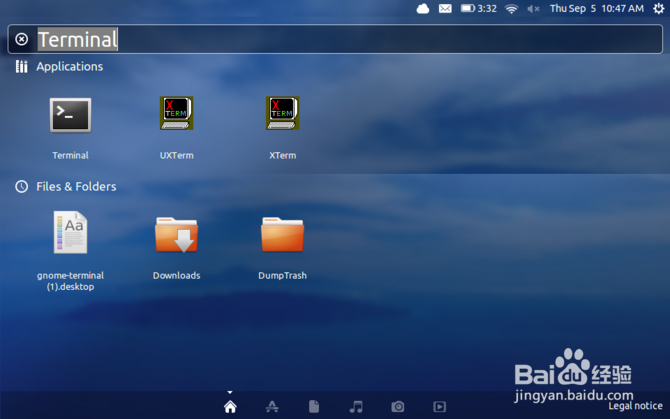Screen dimensions: 670x419
Task: Click the gnome-terminal (1).desktop label text
Action: tap(71, 281)
